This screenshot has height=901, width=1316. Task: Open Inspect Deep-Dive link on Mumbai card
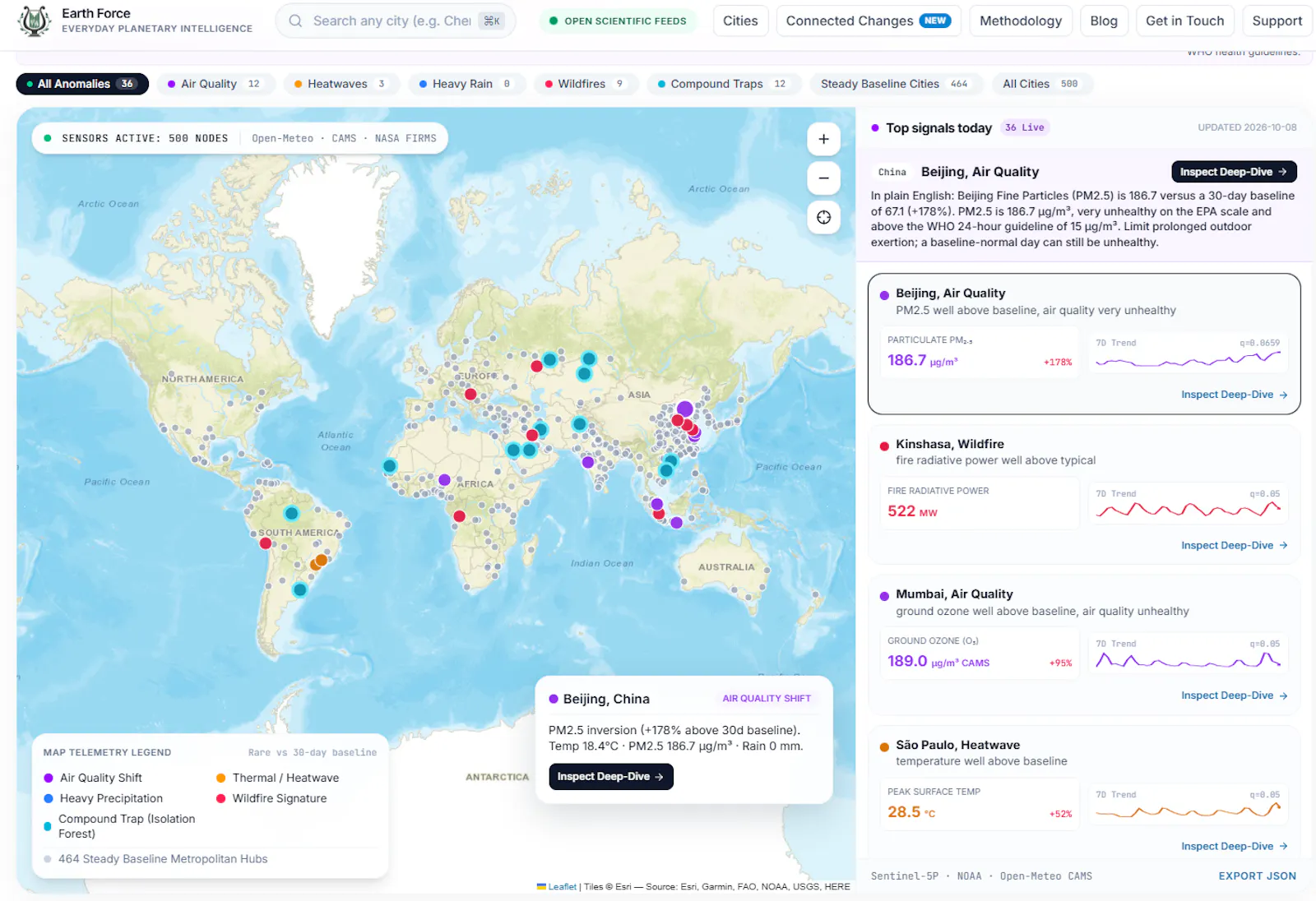pos(1235,695)
